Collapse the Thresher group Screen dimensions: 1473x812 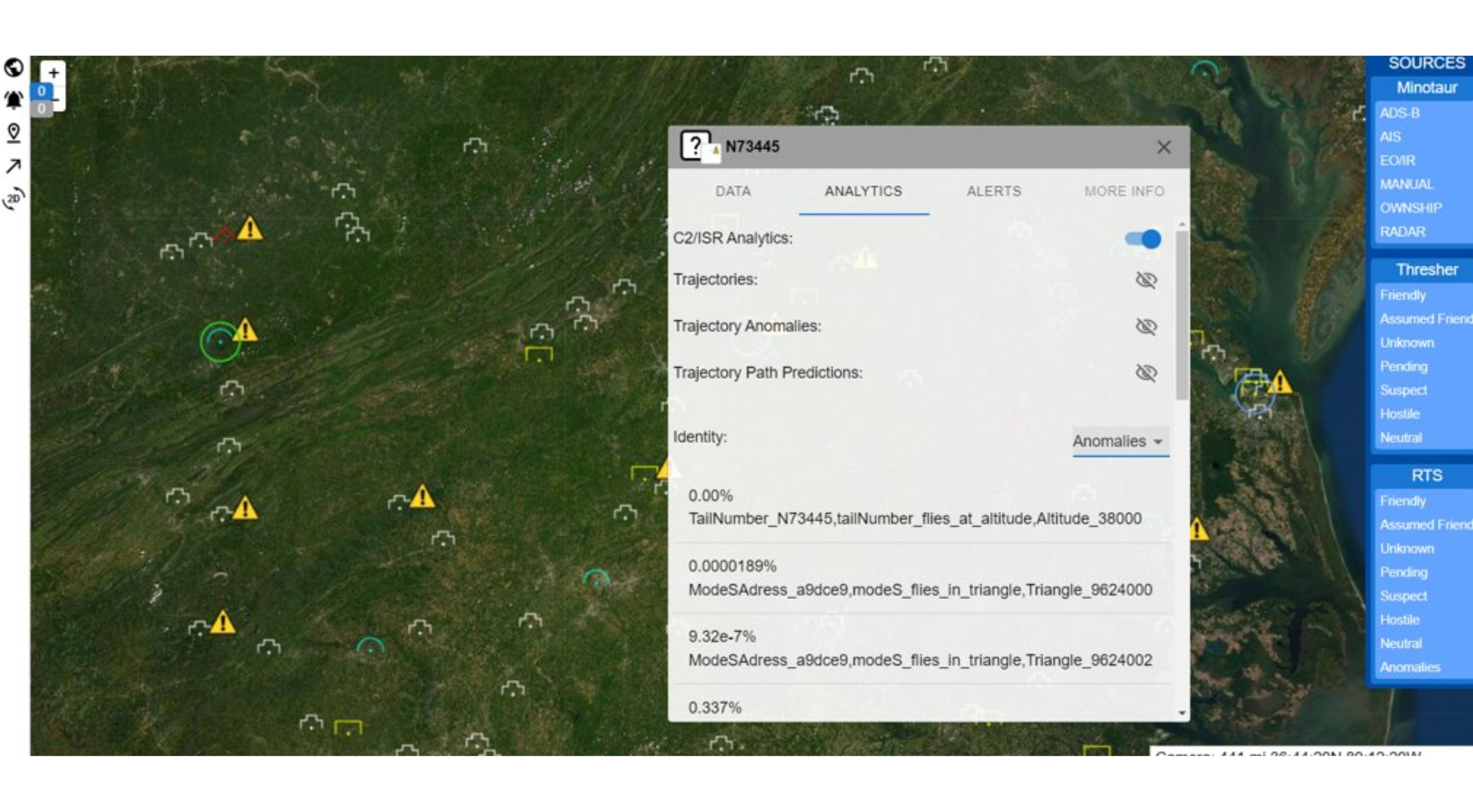point(1426,270)
